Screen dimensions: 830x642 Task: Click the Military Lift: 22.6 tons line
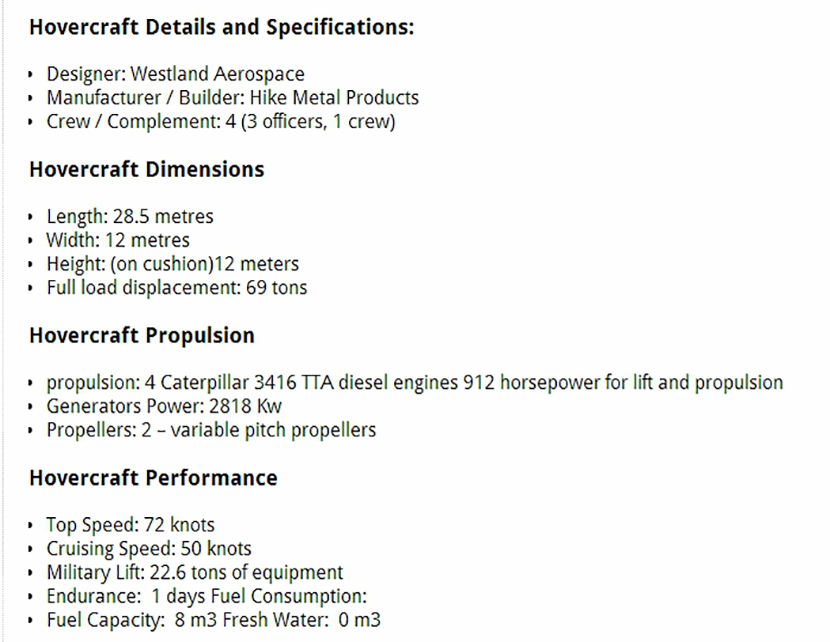tap(194, 573)
